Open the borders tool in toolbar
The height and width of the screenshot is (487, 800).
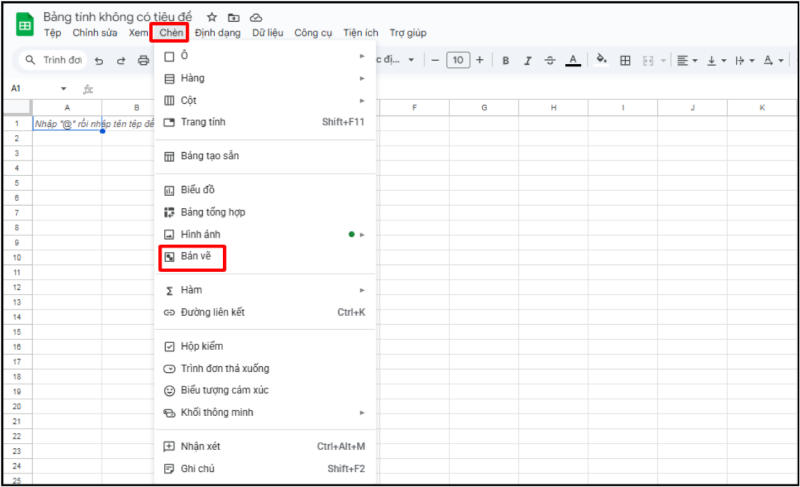point(625,61)
